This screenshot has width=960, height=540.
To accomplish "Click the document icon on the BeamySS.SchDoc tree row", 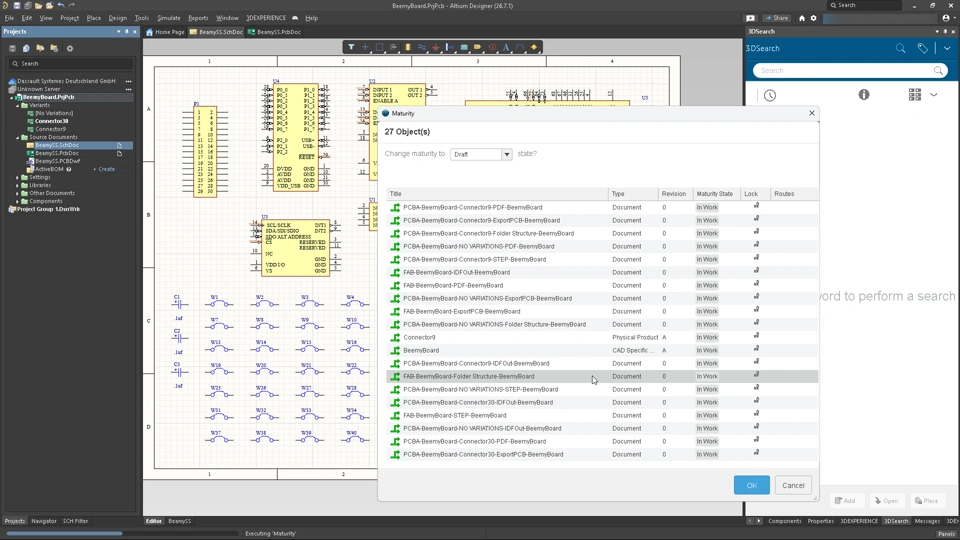I will (x=119, y=146).
